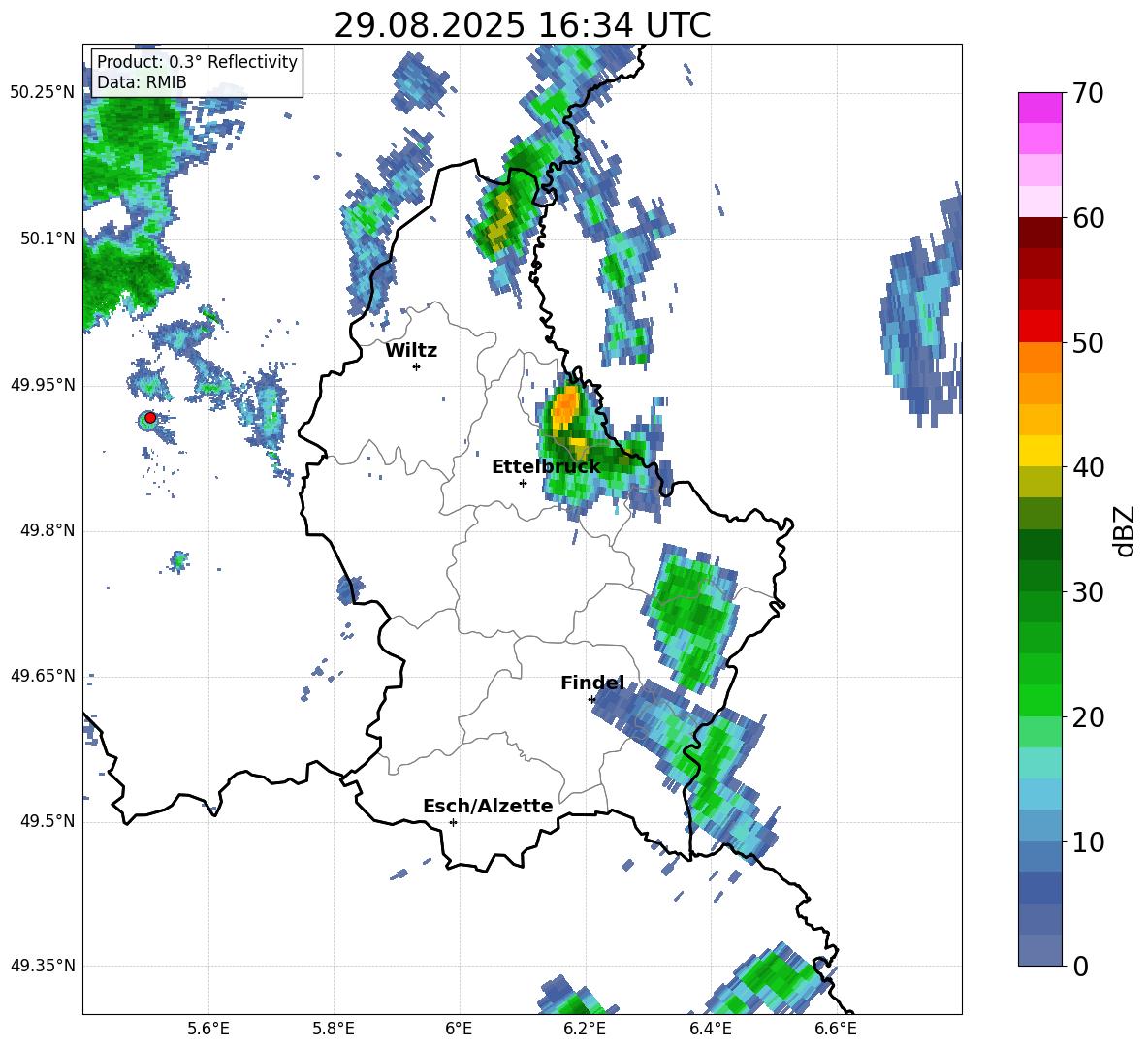Click the 49.5°N latitude label
The width and height of the screenshot is (1148, 1048).
coord(48,821)
